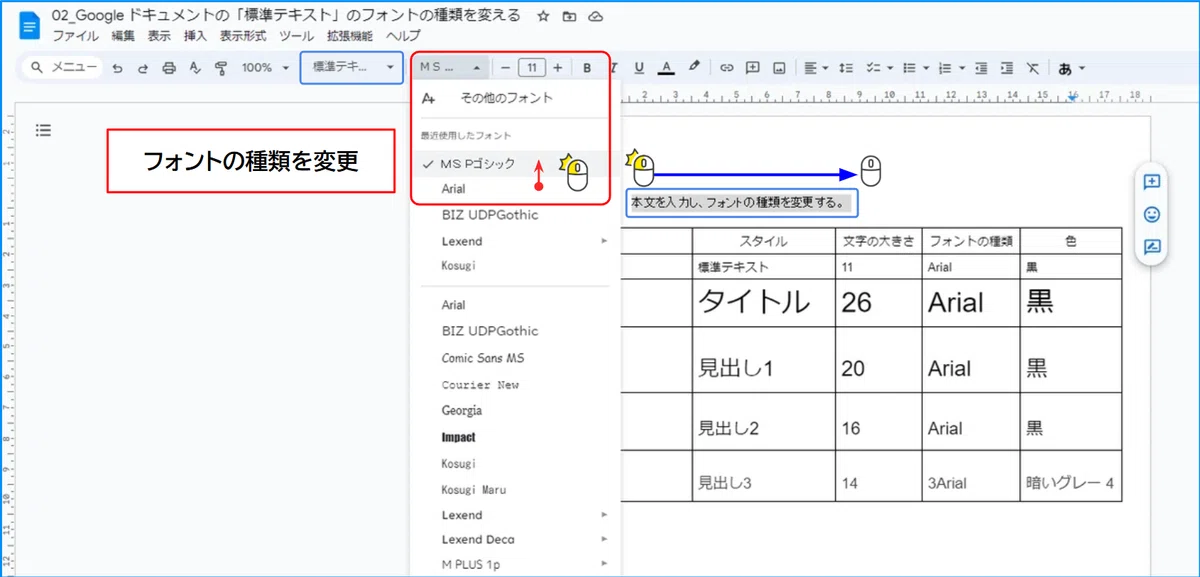This screenshot has width=1200, height=577.
Task: Click the add comment icon at the right margin
Action: pyautogui.click(x=1151, y=182)
